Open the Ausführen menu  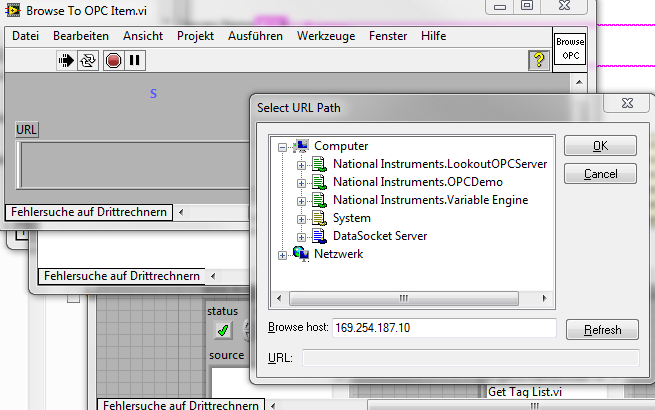pyautogui.click(x=255, y=36)
